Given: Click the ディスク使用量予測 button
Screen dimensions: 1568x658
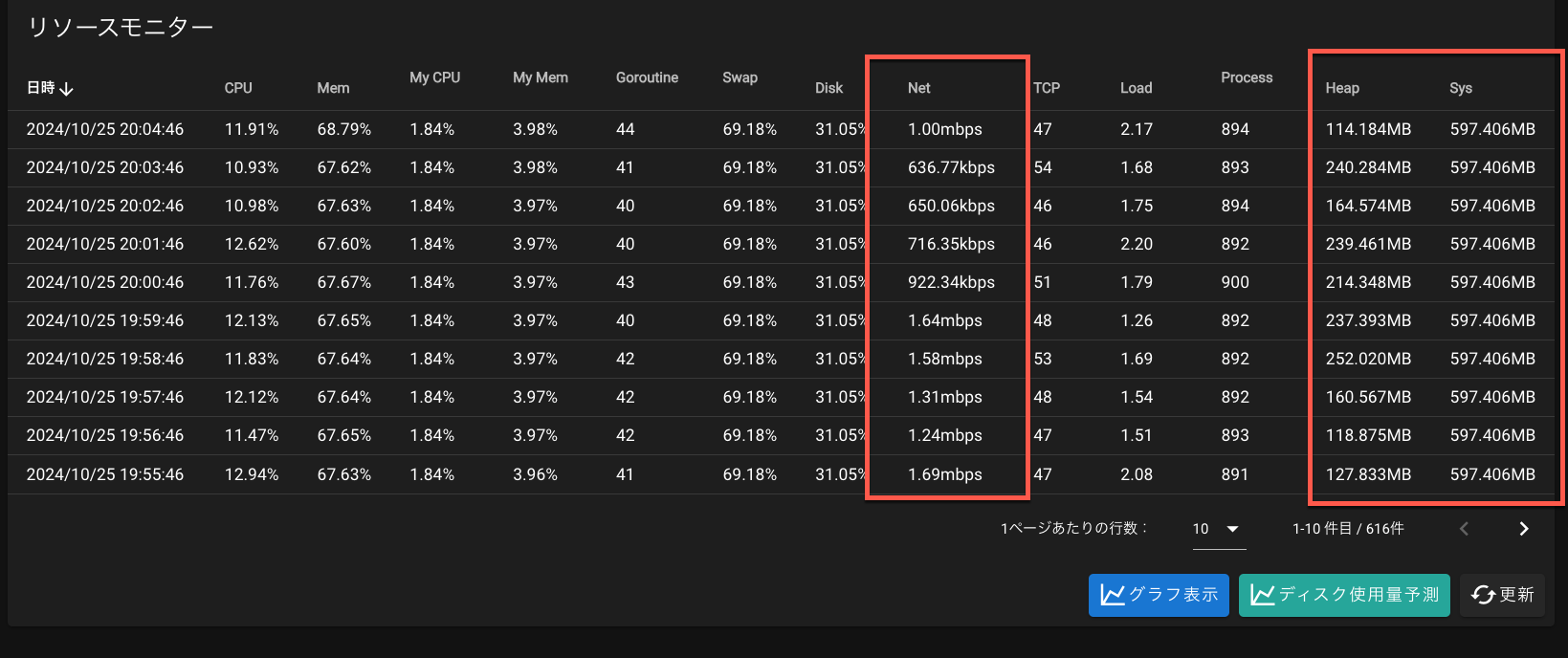Looking at the screenshot, I should pos(1344,595).
